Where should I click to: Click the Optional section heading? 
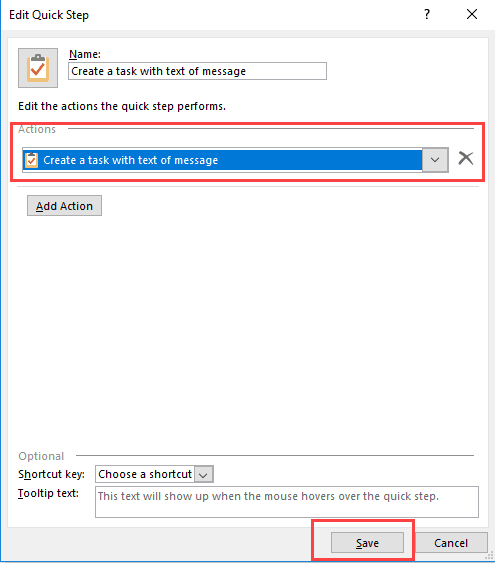tap(41, 456)
